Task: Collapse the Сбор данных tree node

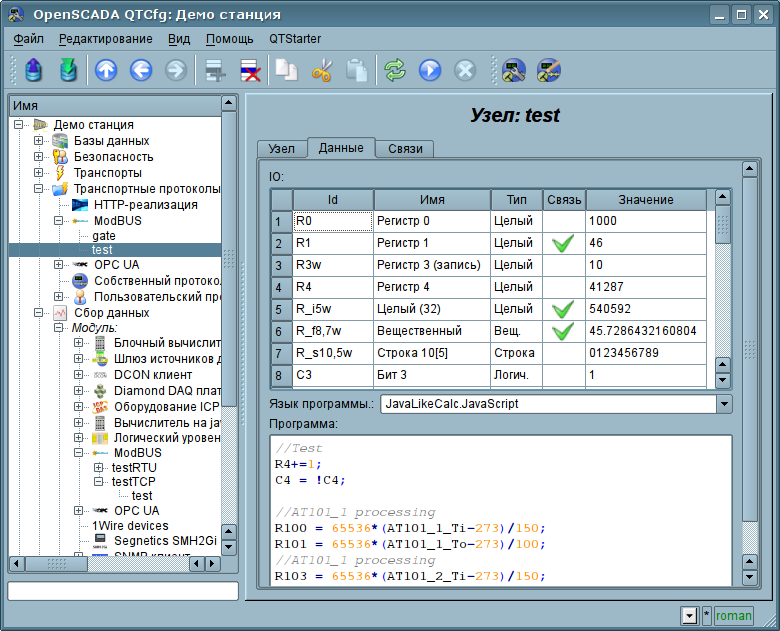Action: (38, 313)
